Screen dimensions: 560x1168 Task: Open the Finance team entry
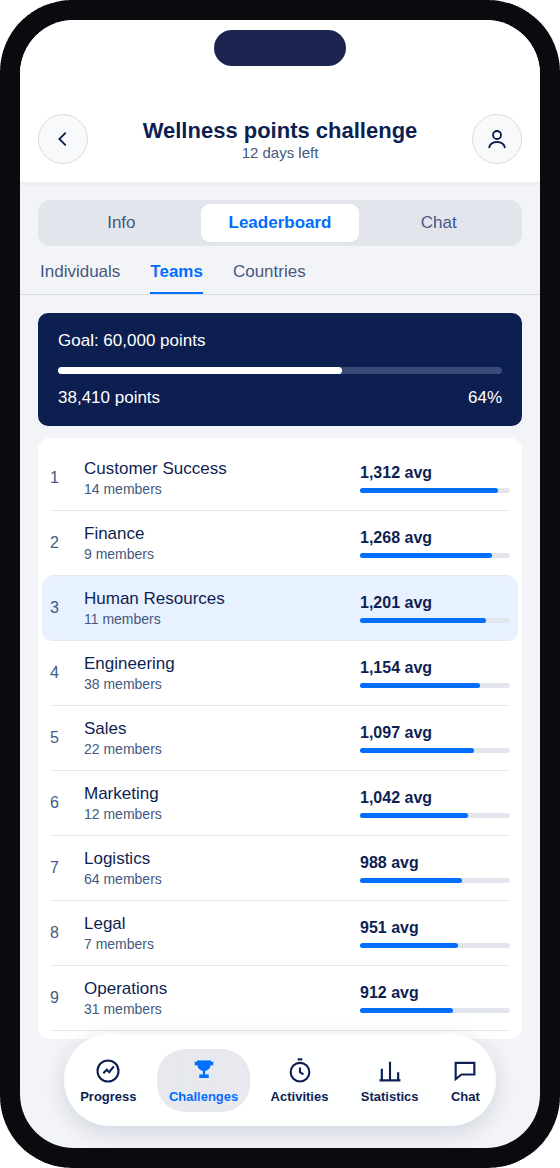280,543
